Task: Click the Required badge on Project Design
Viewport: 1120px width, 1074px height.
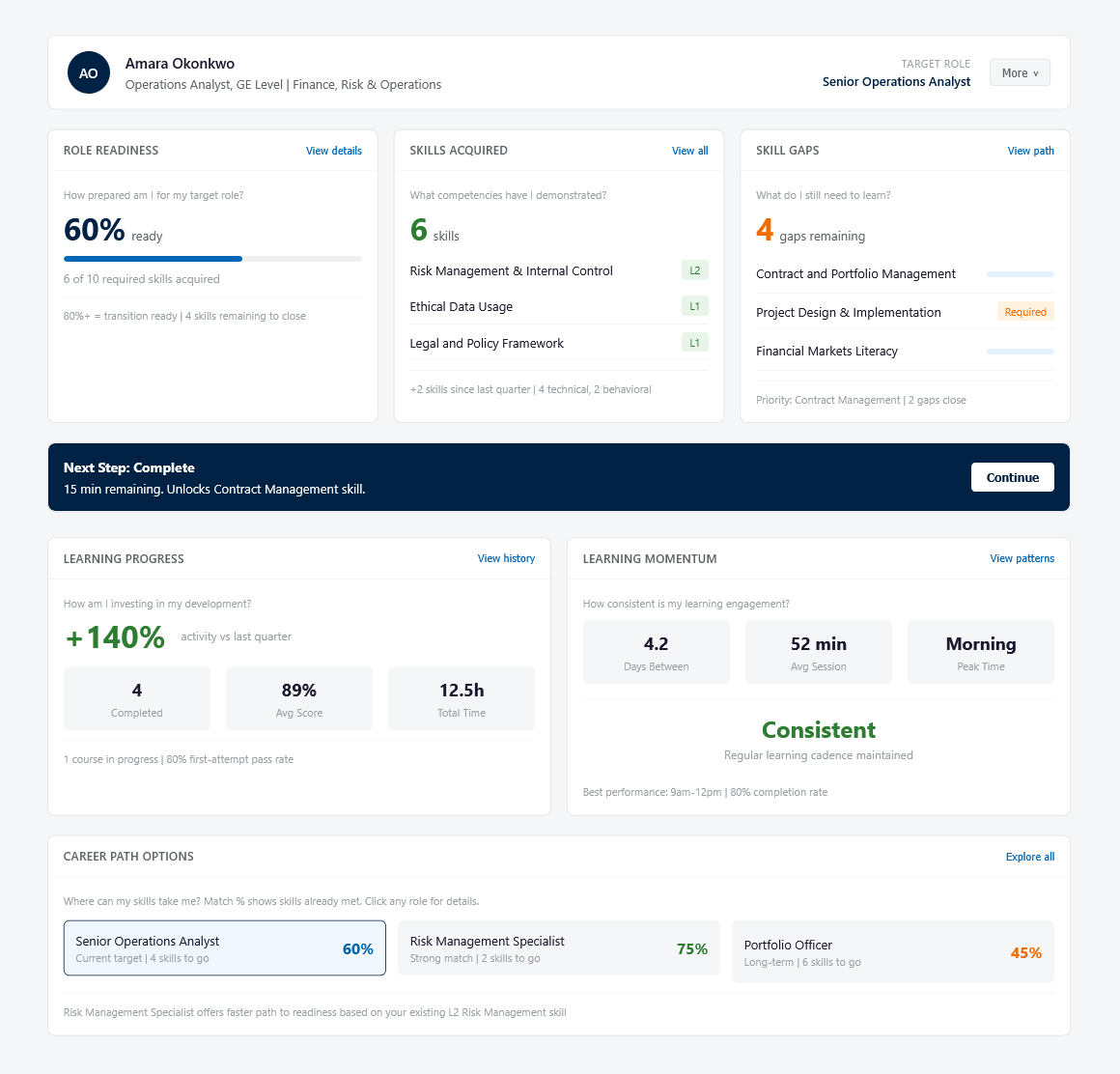Action: pyautogui.click(x=1024, y=312)
